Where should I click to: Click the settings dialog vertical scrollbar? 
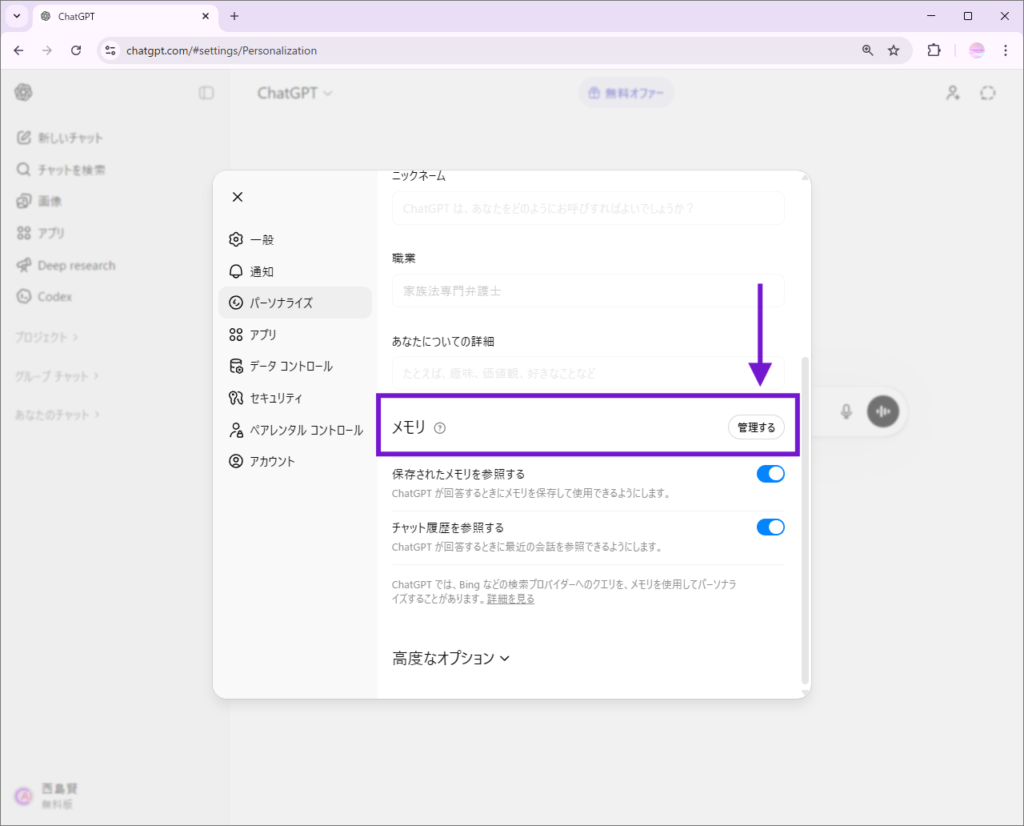coord(806,520)
